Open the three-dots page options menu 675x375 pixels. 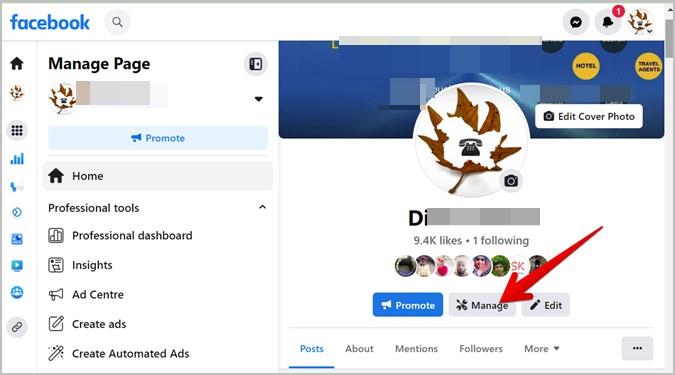point(637,348)
